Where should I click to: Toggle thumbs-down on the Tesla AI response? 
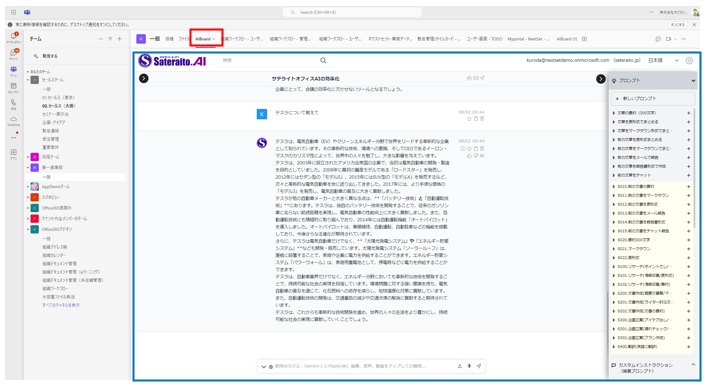(x=475, y=156)
